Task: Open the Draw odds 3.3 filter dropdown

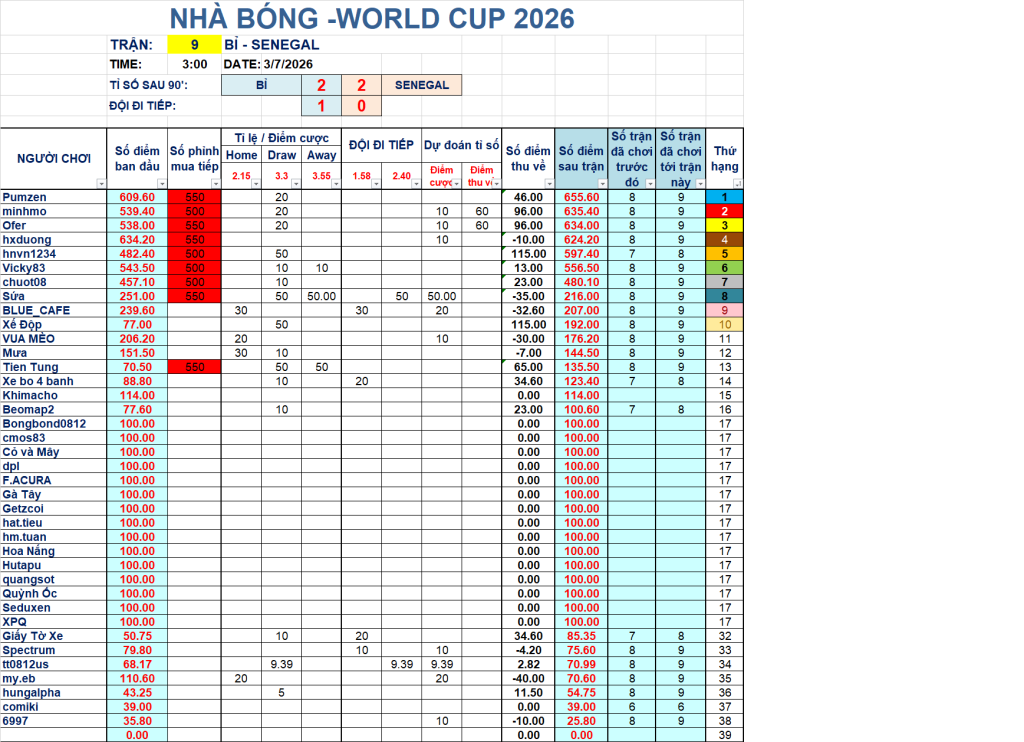Action: pyautogui.click(x=296, y=184)
